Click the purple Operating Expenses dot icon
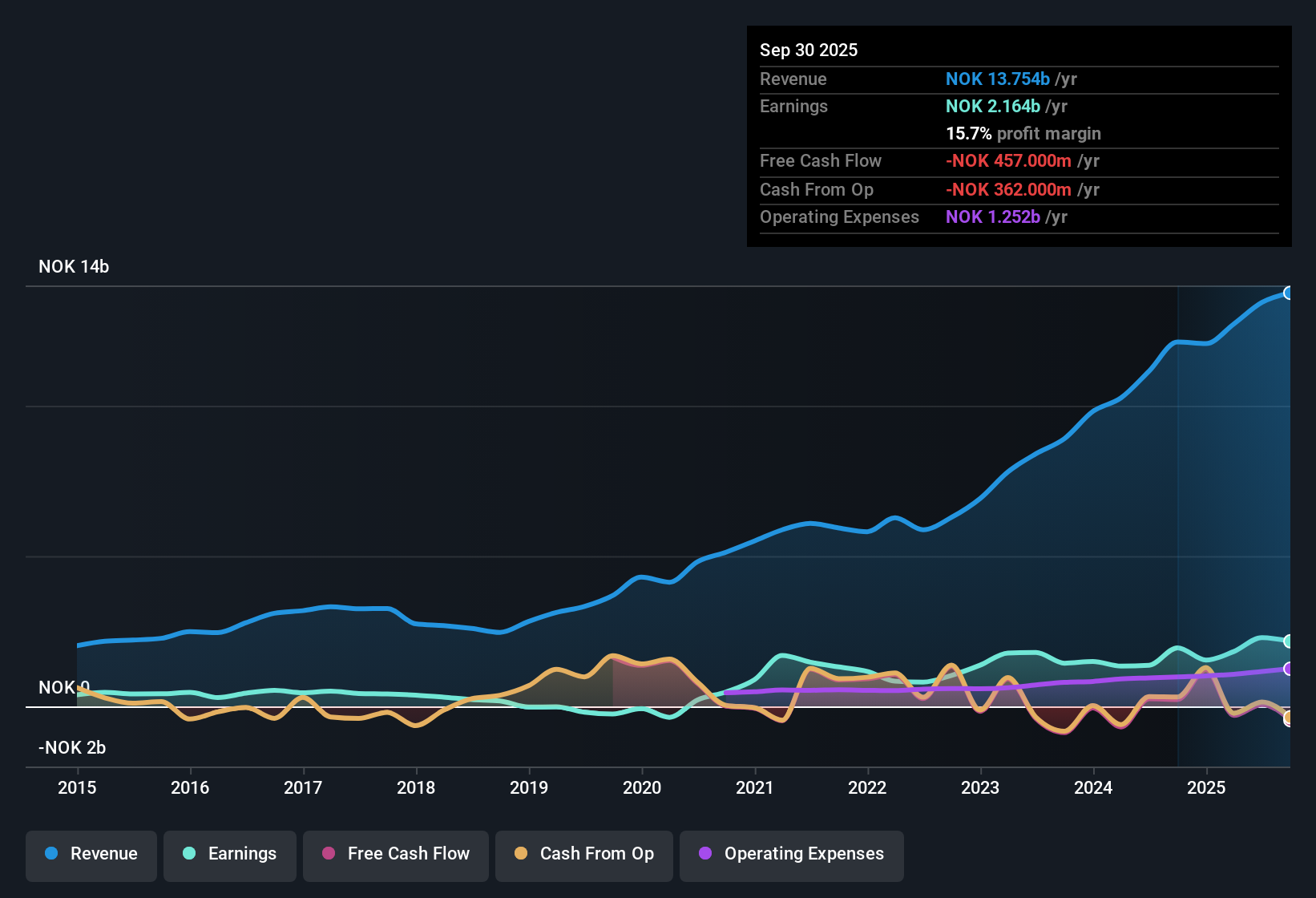 (x=705, y=854)
